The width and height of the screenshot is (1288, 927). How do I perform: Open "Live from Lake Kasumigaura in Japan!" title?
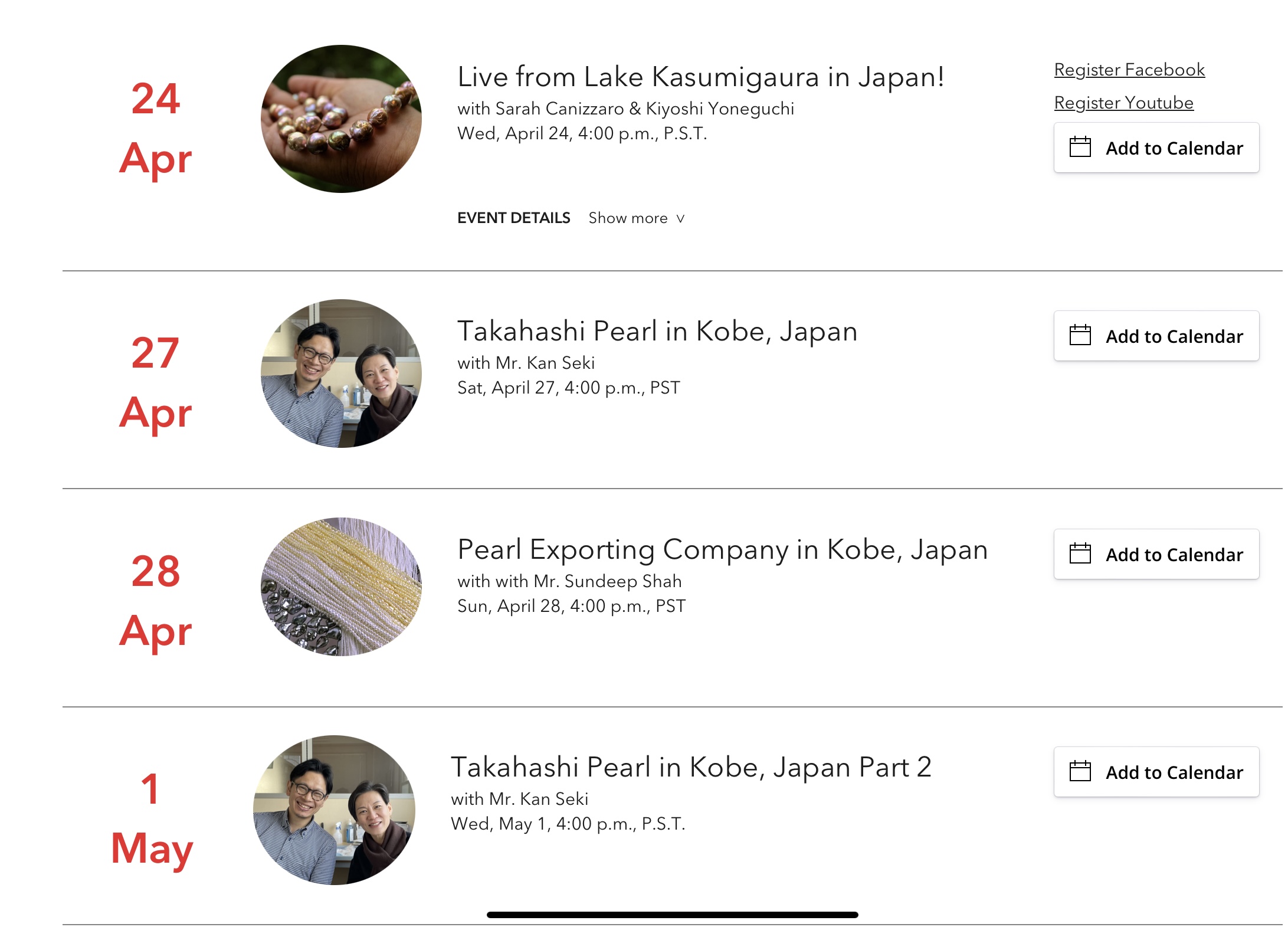click(700, 77)
